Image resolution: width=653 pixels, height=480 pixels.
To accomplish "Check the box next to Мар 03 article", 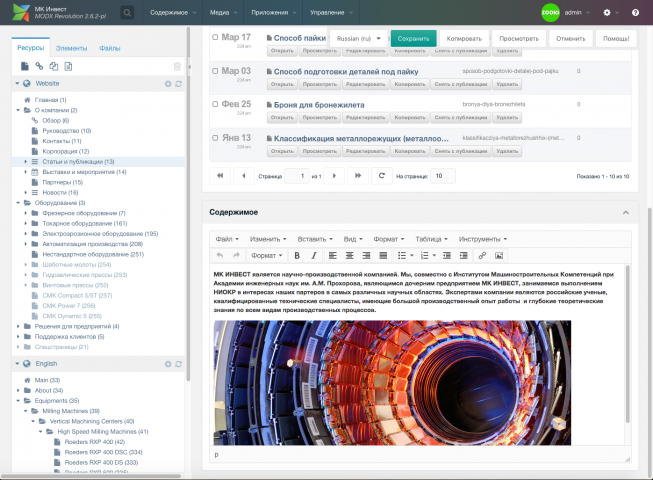I will [215, 71].
